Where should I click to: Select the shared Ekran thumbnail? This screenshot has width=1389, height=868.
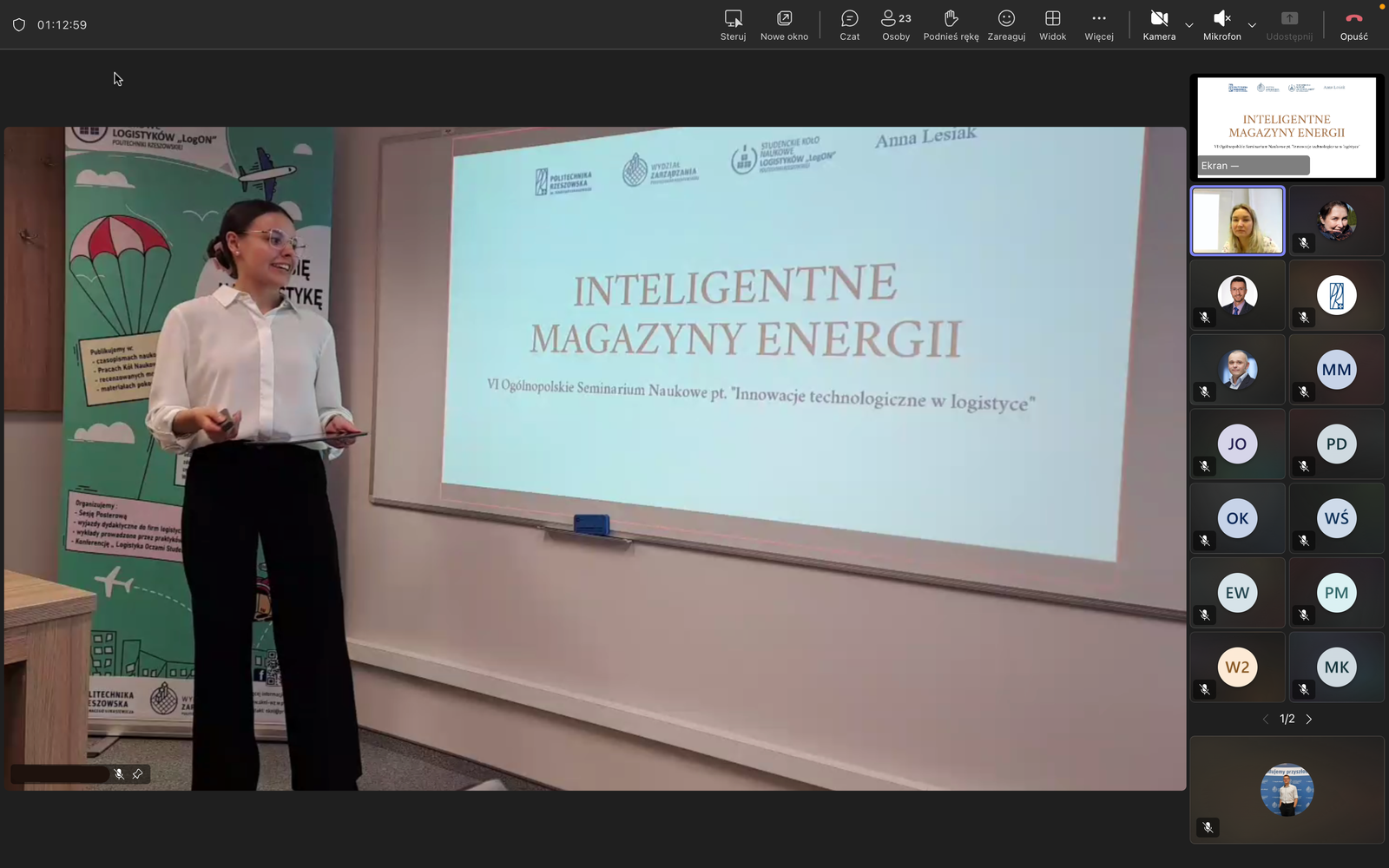point(1287,127)
